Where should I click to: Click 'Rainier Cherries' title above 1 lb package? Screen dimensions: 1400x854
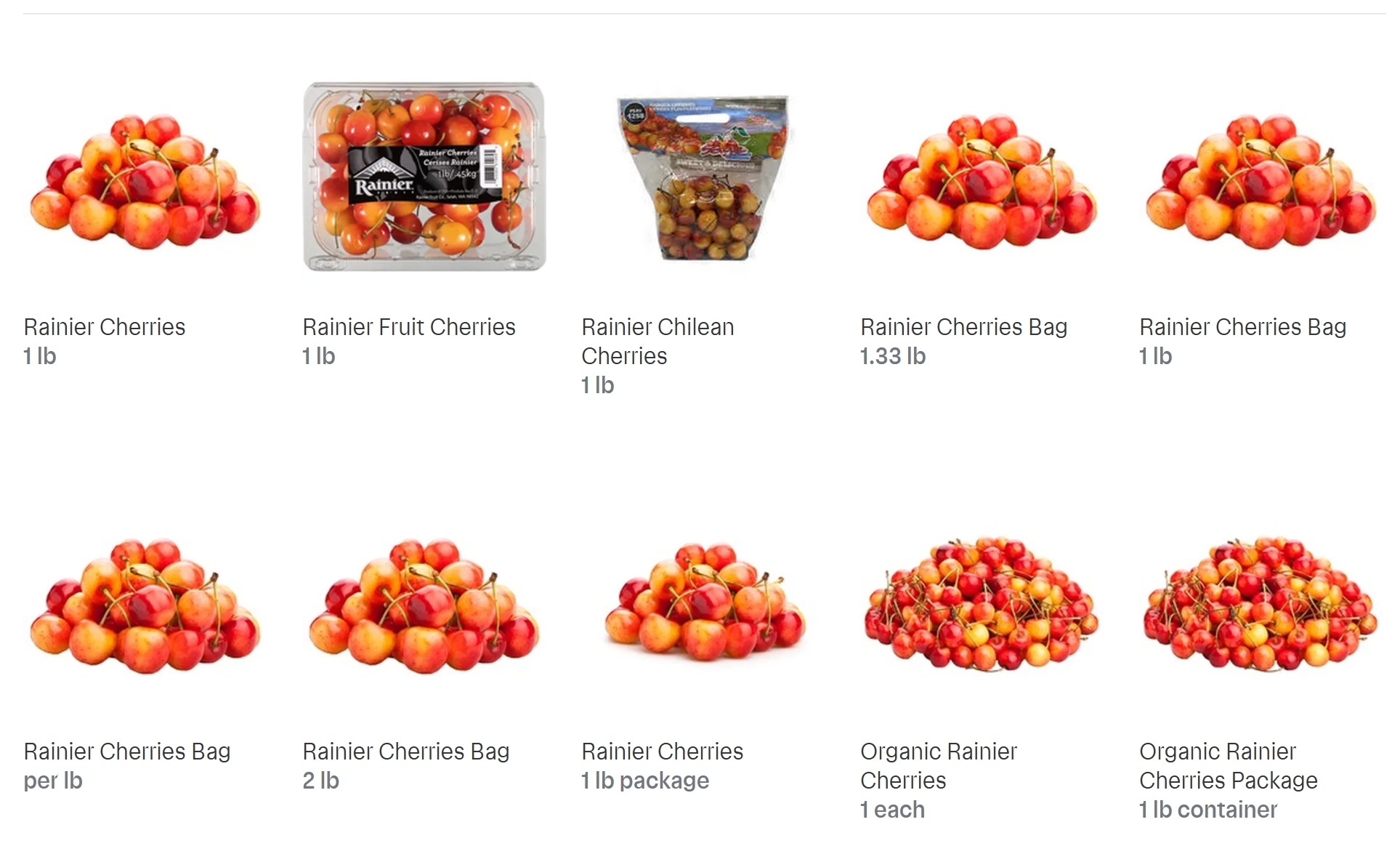[x=663, y=752]
